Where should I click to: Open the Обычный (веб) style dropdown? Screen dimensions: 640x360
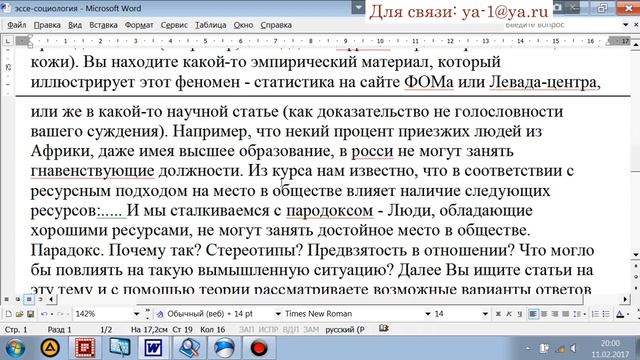point(278,314)
